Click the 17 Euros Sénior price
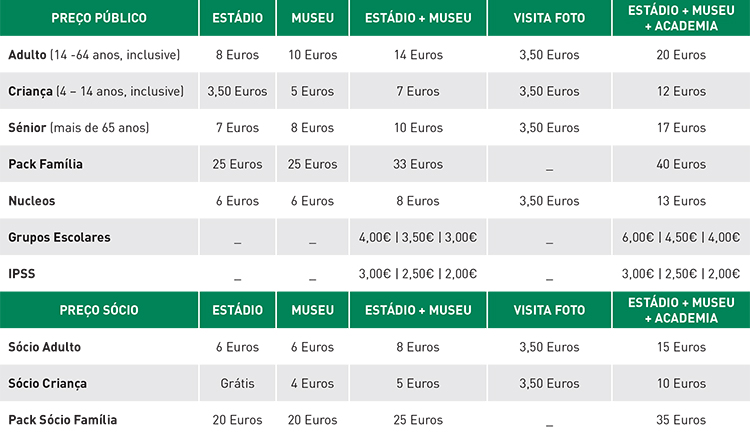This screenshot has height=438, width=750. pyautogui.click(x=681, y=128)
